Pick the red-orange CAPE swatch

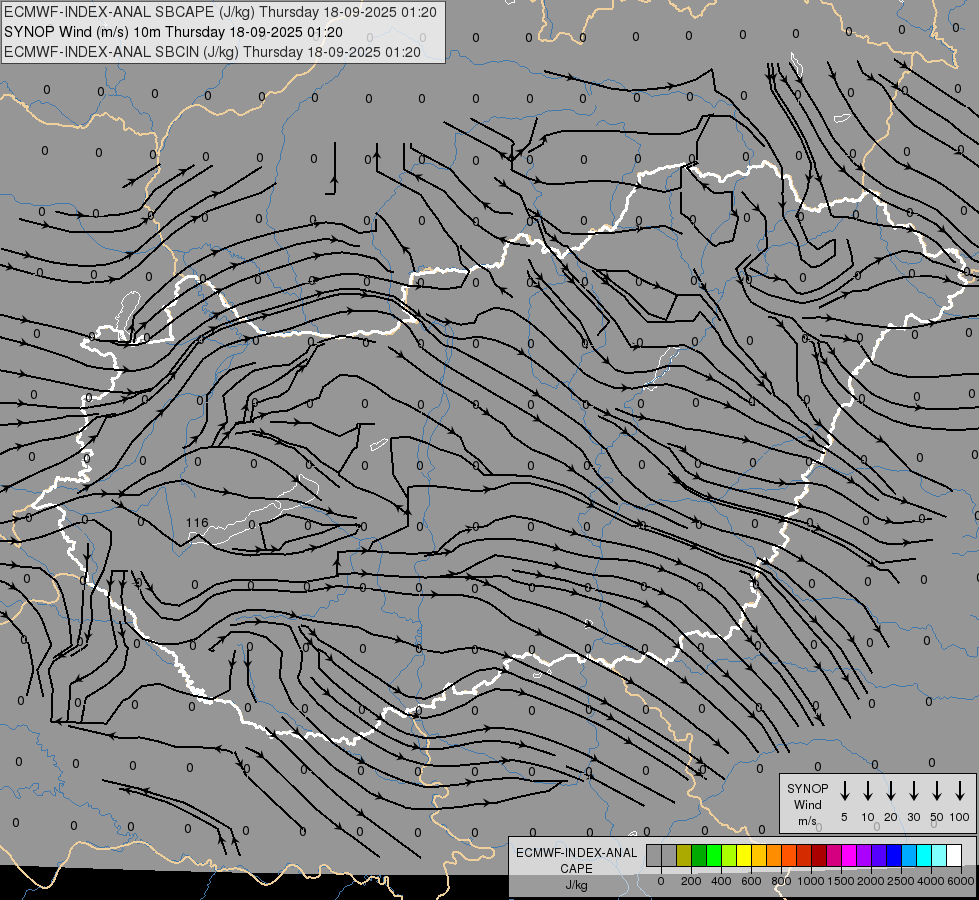point(789,856)
